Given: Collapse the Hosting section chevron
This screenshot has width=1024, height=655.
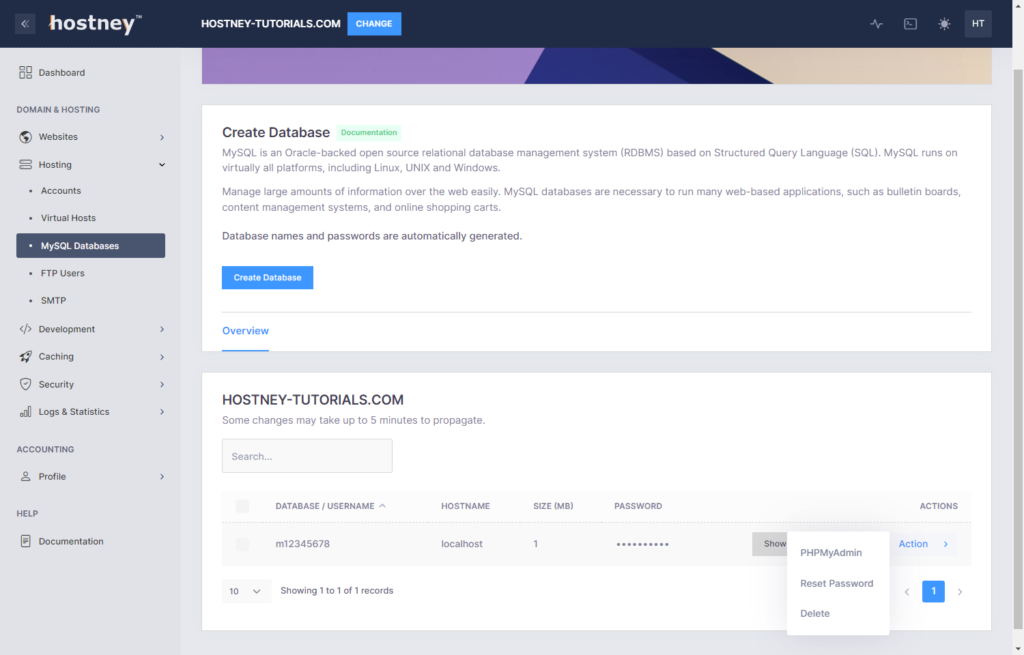Looking at the screenshot, I should [x=160, y=164].
